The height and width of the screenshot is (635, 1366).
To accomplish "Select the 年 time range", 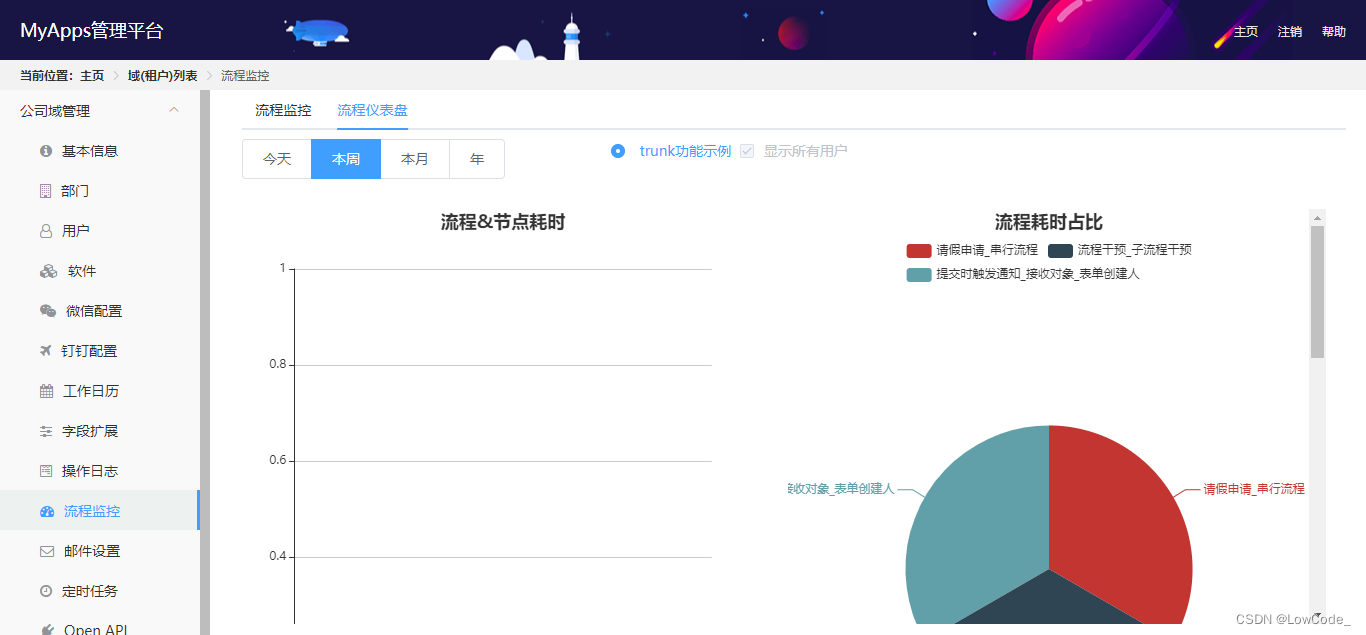I will click(x=477, y=159).
